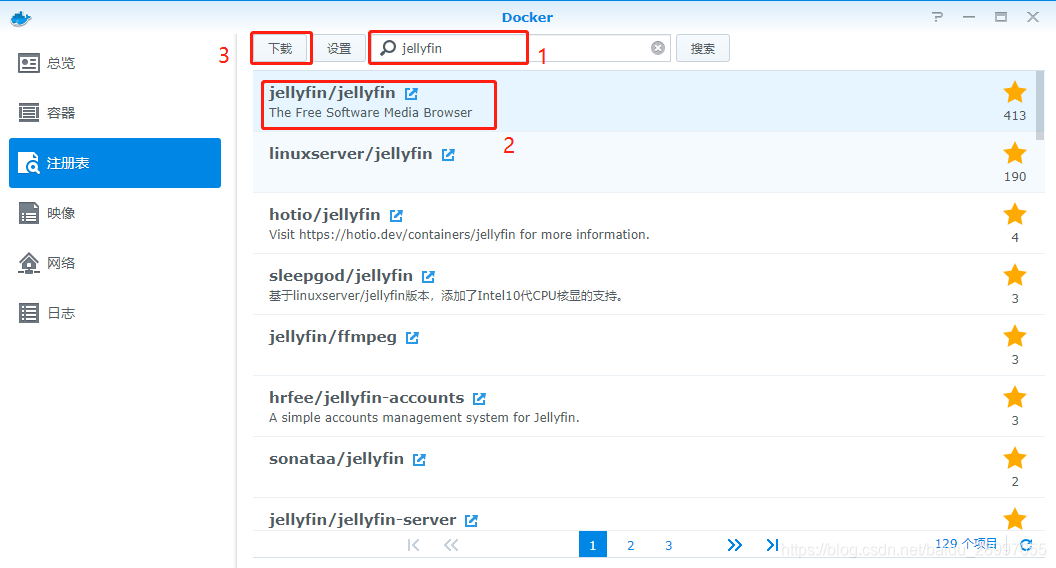Open 总览 overview section
The width and height of the screenshot is (1056, 568).
tap(114, 63)
